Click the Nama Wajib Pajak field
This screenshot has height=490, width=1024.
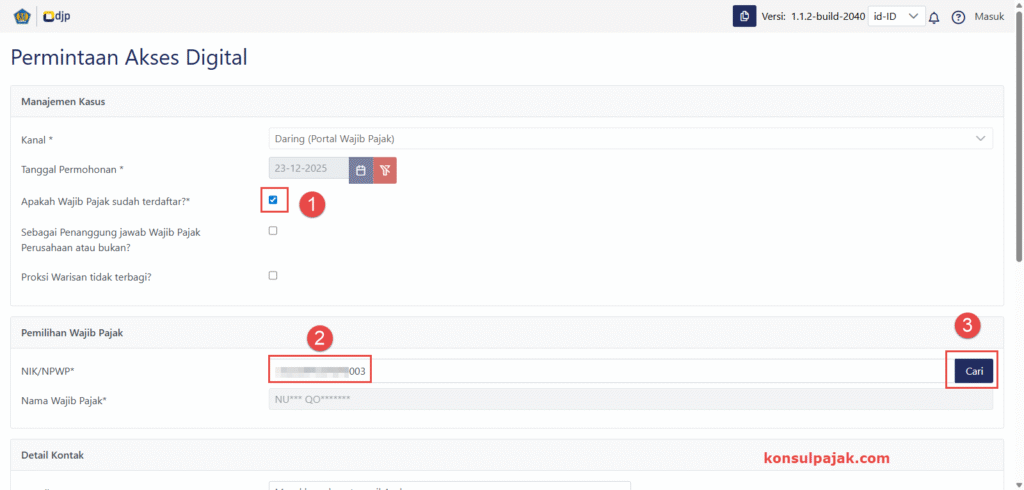(630, 399)
